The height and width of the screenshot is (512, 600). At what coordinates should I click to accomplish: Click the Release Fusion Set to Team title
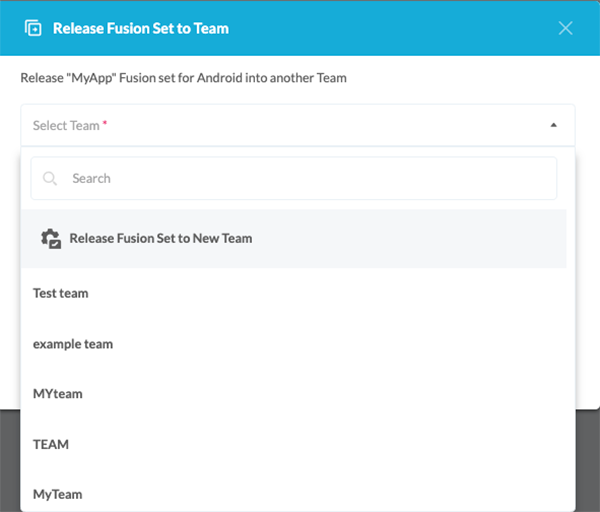(141, 28)
